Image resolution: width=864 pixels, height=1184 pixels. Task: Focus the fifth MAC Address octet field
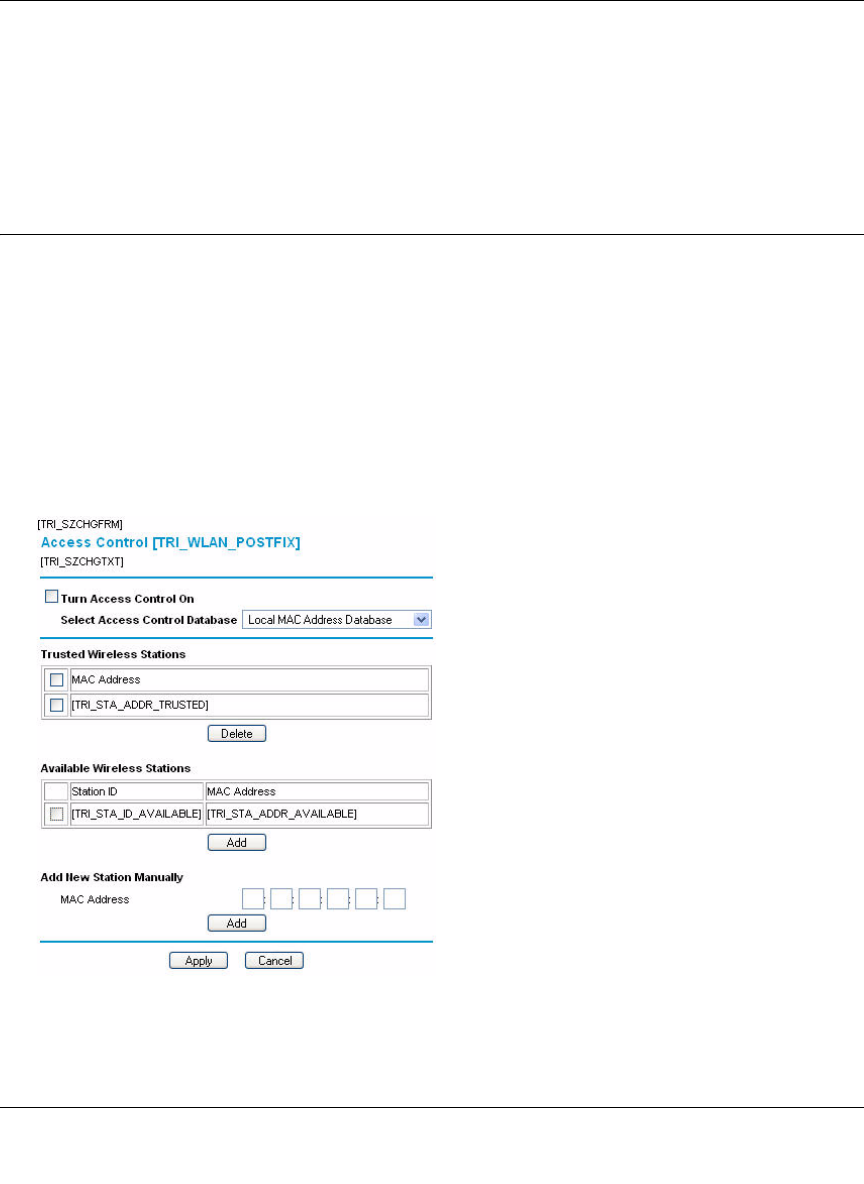point(366,899)
